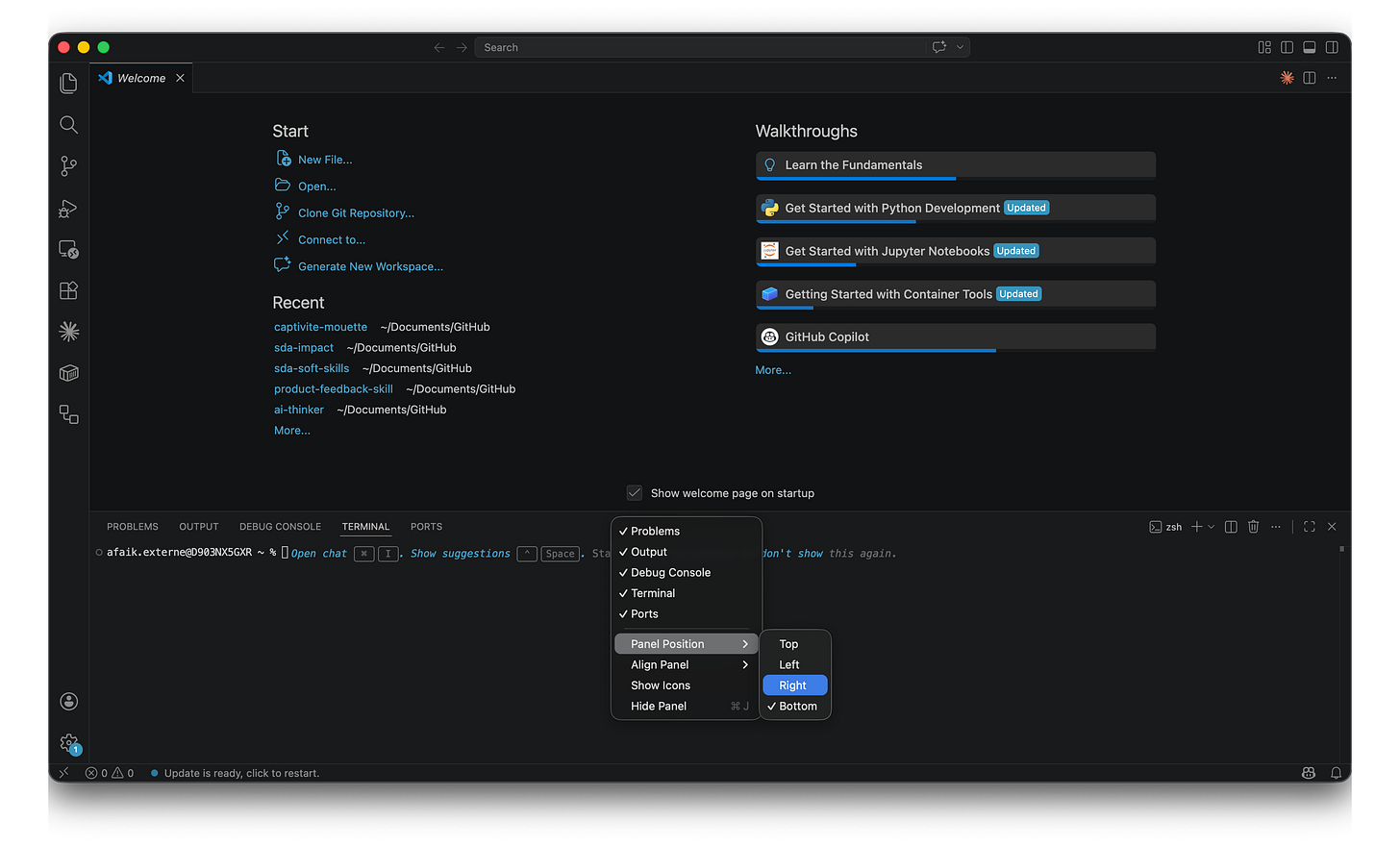The height and width of the screenshot is (846, 1400).
Task: Open the Source Control view
Action: pos(68,165)
